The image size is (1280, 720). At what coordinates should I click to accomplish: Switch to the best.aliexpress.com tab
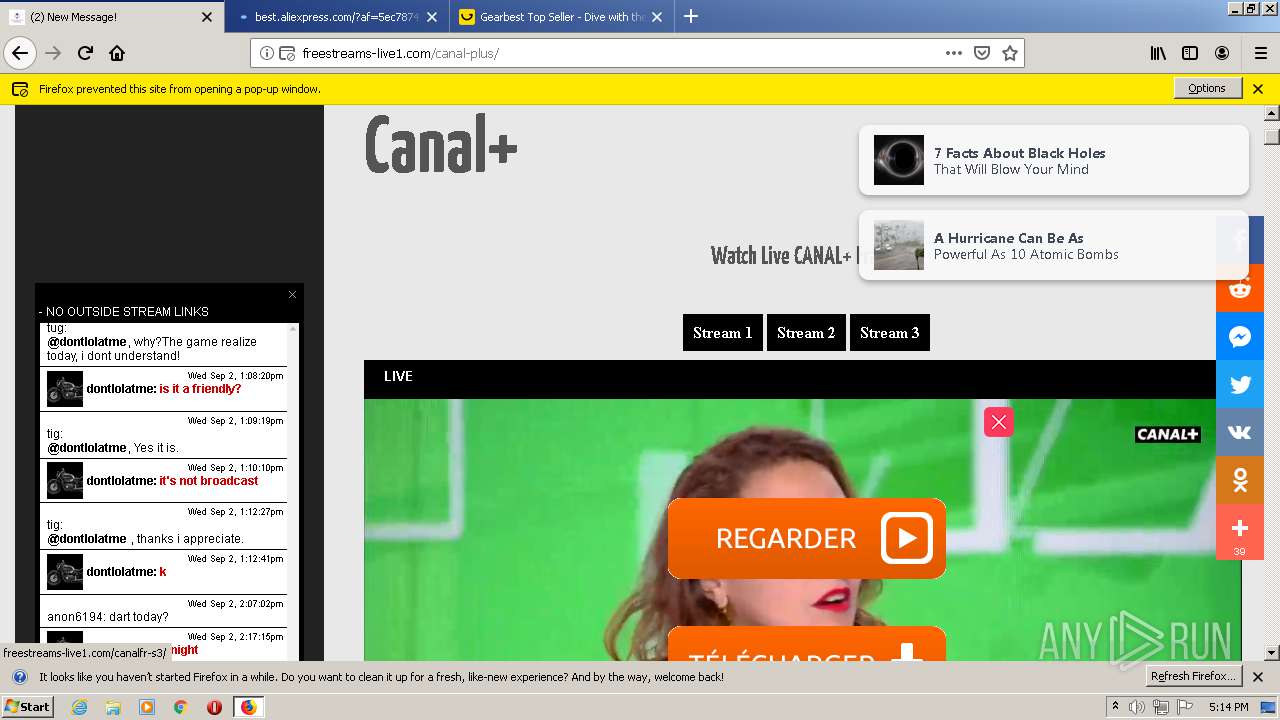pyautogui.click(x=335, y=17)
